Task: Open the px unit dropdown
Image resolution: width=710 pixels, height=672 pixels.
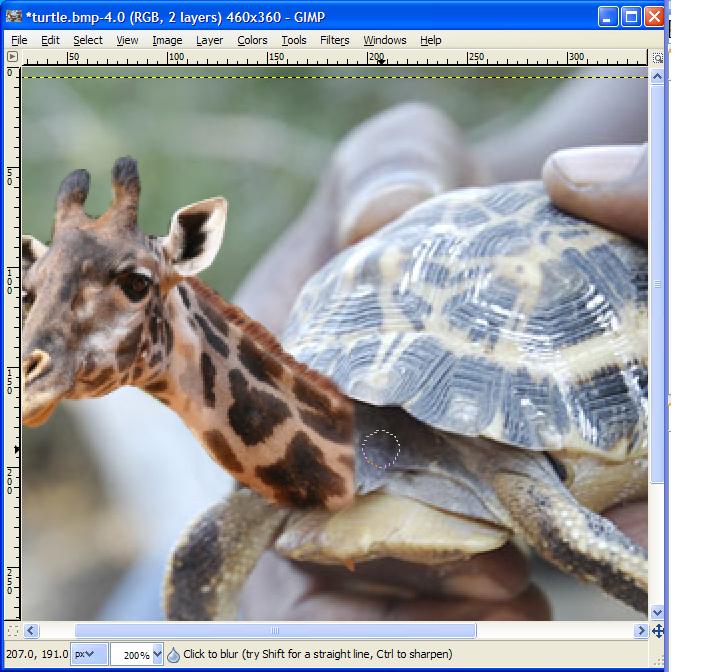Action: (x=91, y=655)
